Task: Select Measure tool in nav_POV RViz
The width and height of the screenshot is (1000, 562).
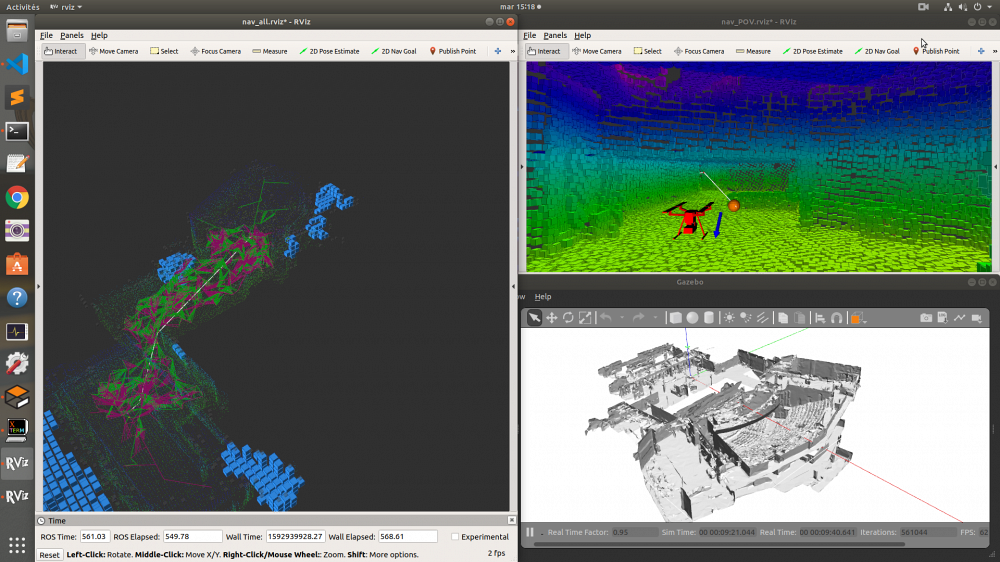Action: coord(753,51)
